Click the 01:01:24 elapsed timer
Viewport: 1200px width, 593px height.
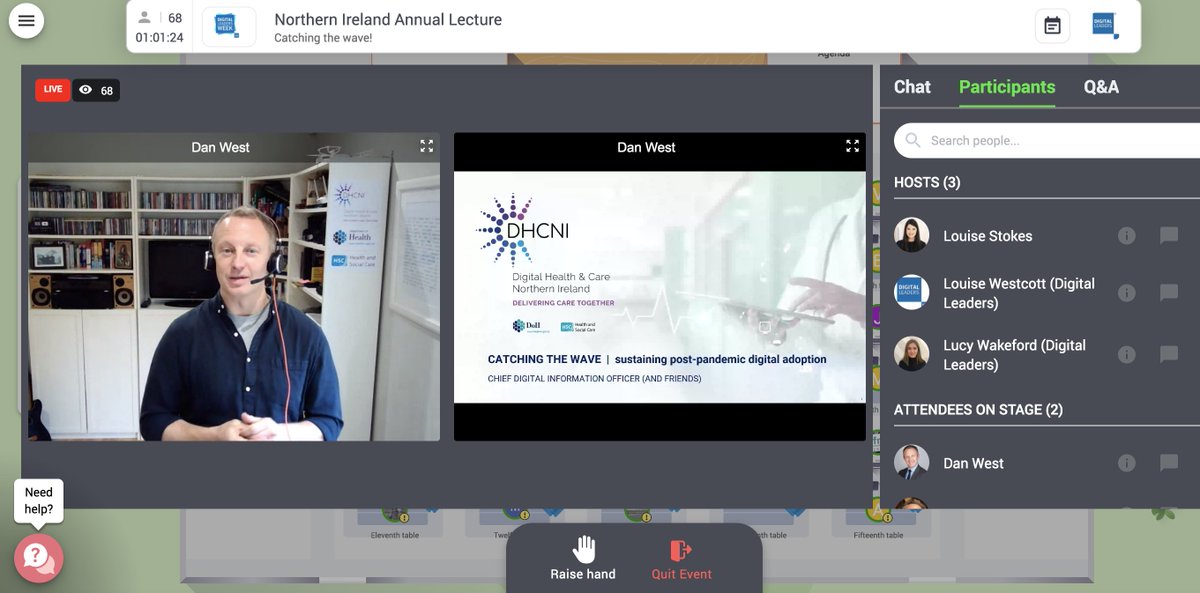point(160,38)
